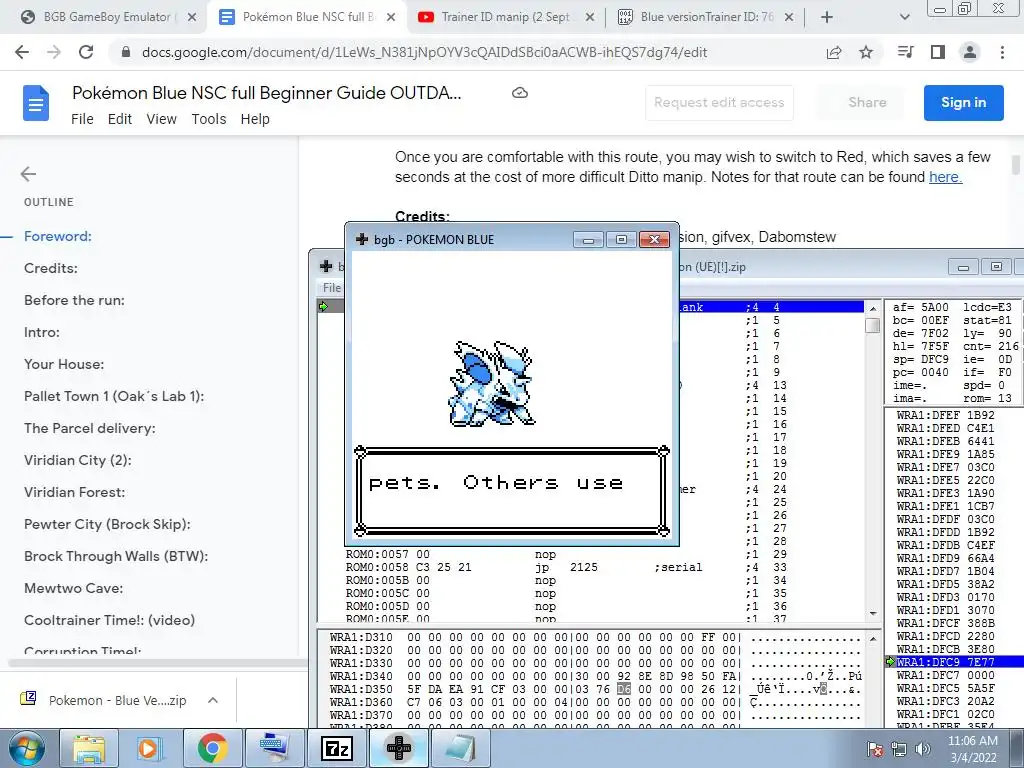Expand download options chevron for the zip file
Screen dimensions: 1024x768
point(213,700)
